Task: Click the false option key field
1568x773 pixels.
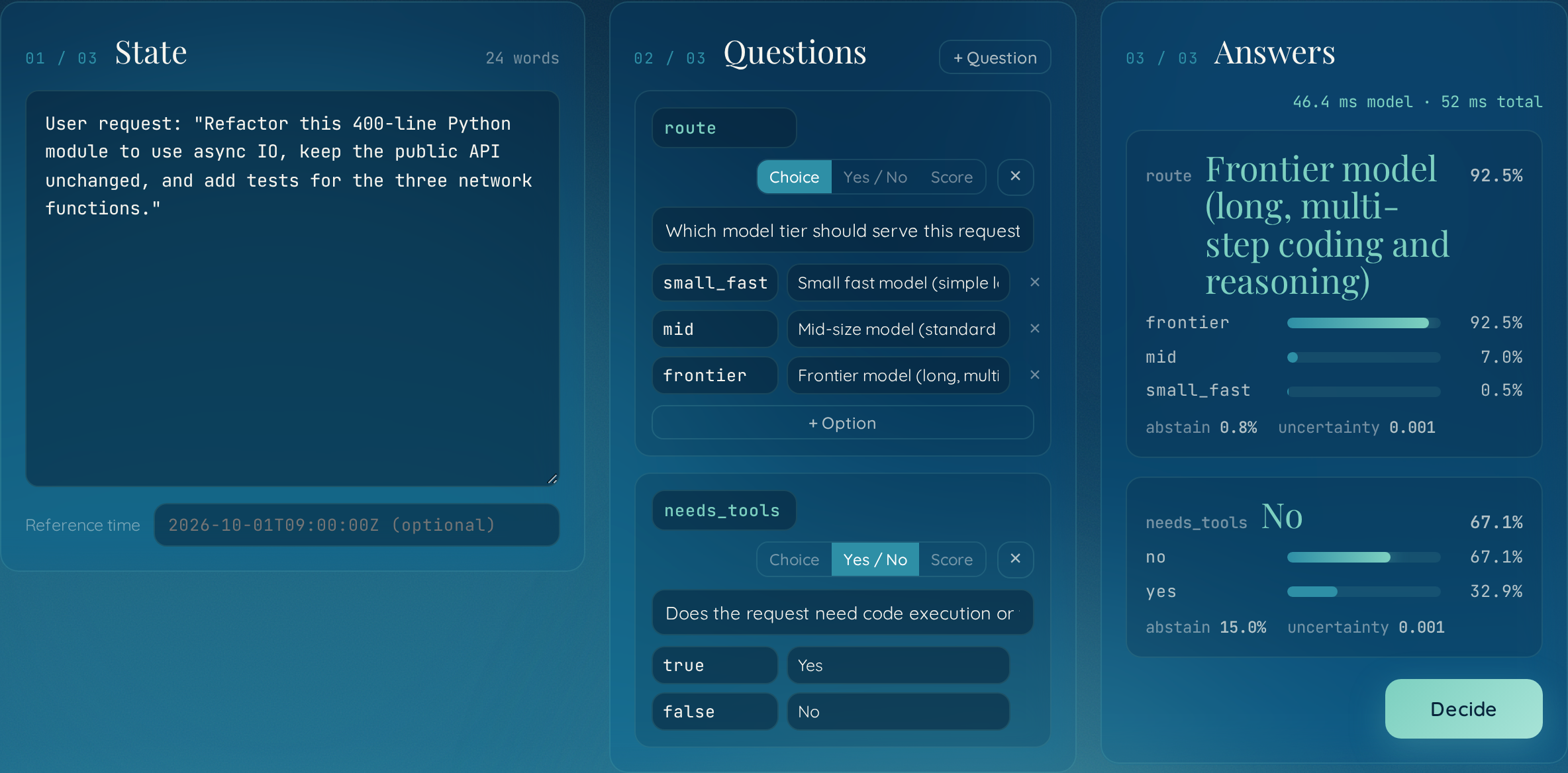Action: click(714, 711)
